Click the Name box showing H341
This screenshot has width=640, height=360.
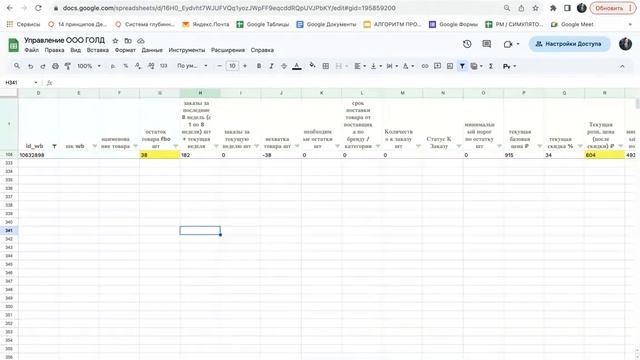point(21,82)
